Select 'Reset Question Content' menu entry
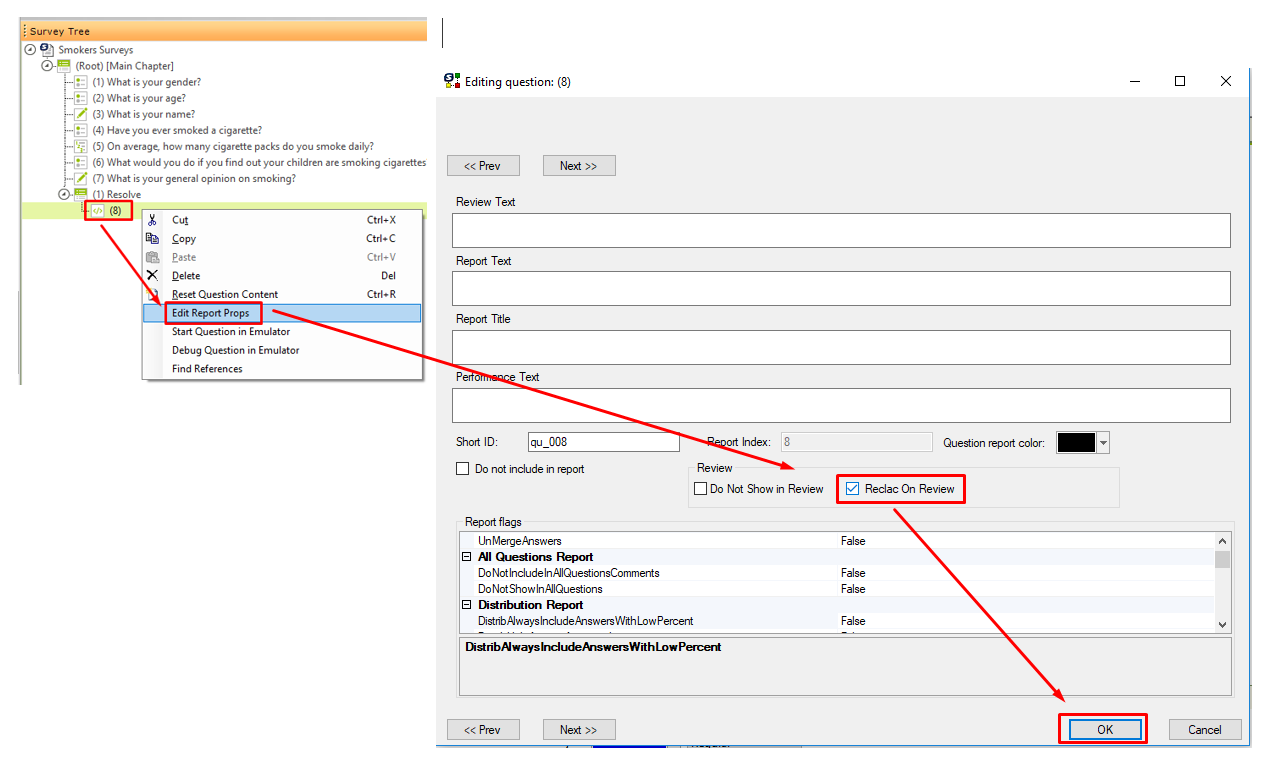Screen dimensions: 1262x761 (x=282, y=294)
